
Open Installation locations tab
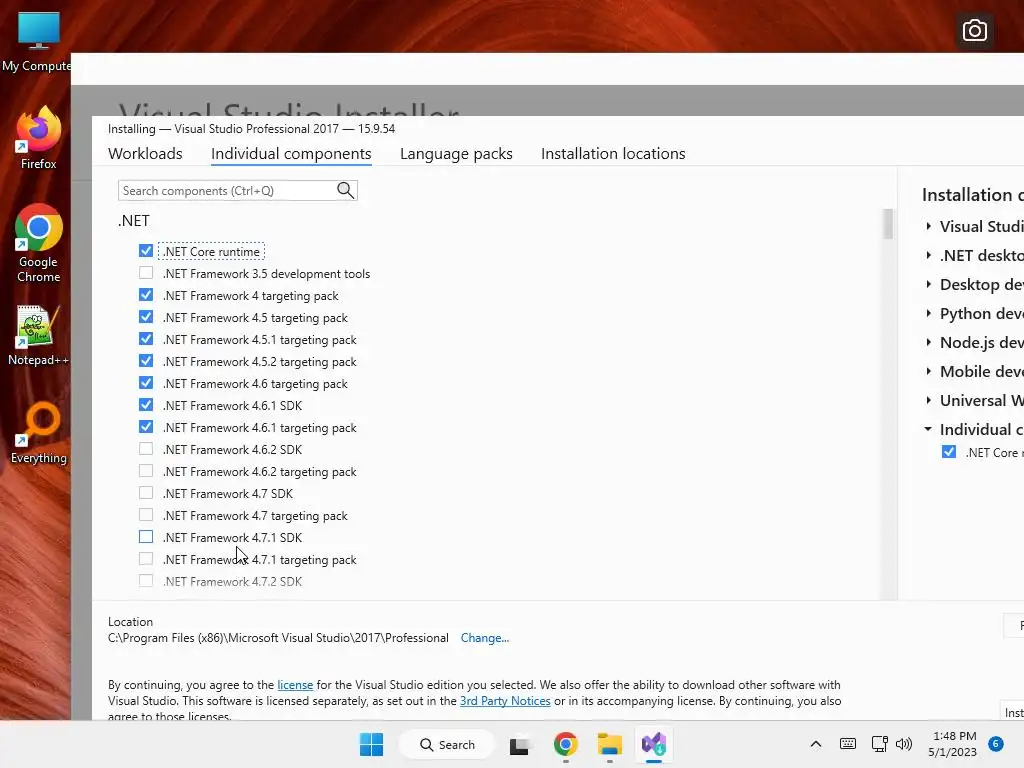[x=613, y=153]
